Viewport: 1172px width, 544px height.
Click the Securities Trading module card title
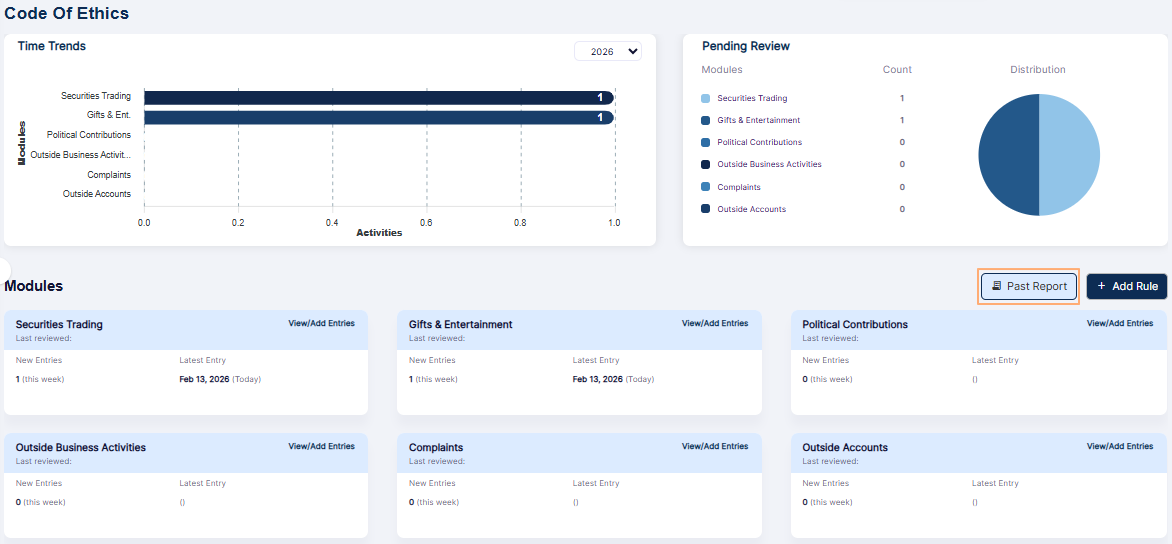click(59, 325)
